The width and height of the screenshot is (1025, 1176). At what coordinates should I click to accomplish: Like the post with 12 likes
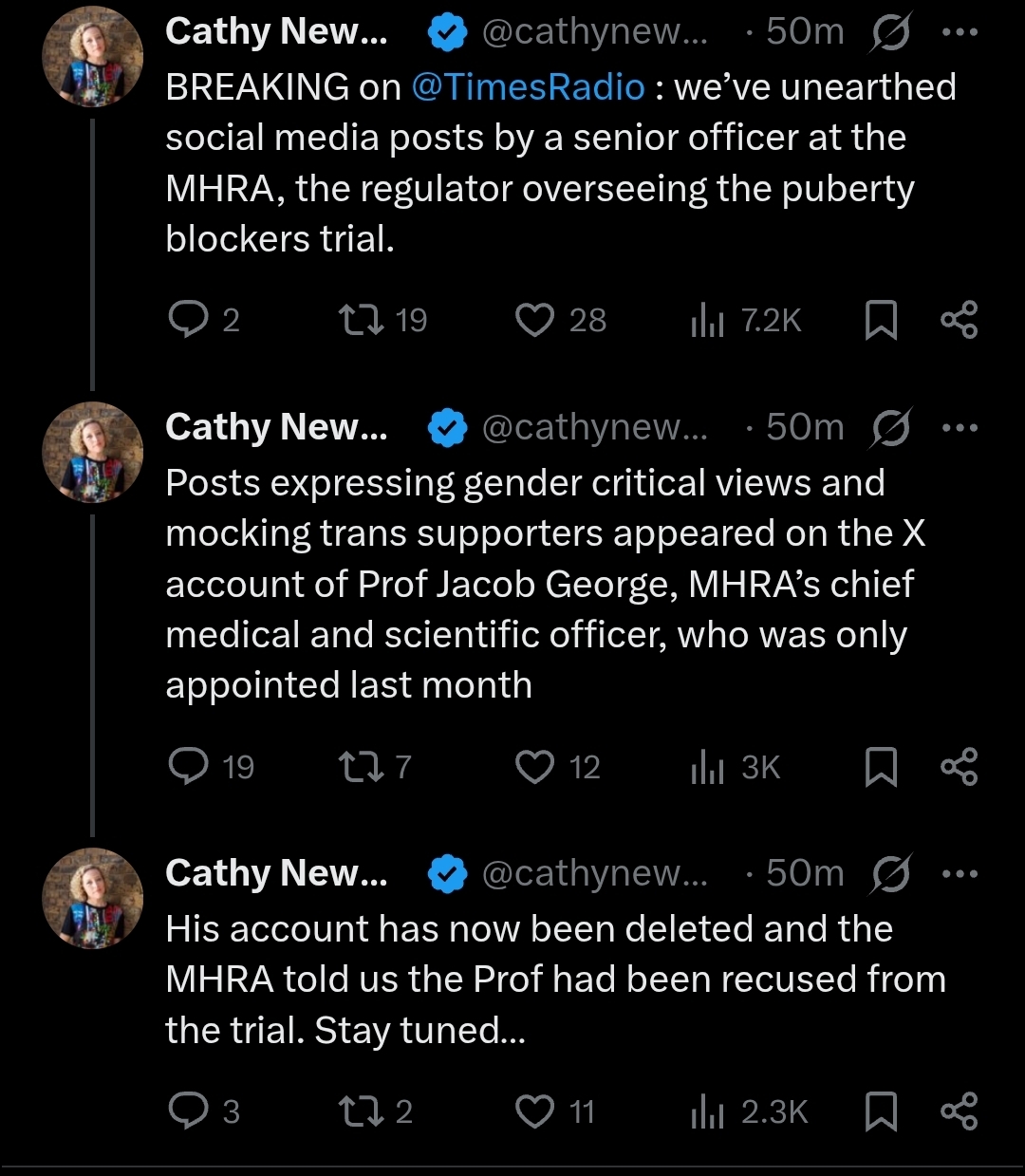click(x=534, y=766)
